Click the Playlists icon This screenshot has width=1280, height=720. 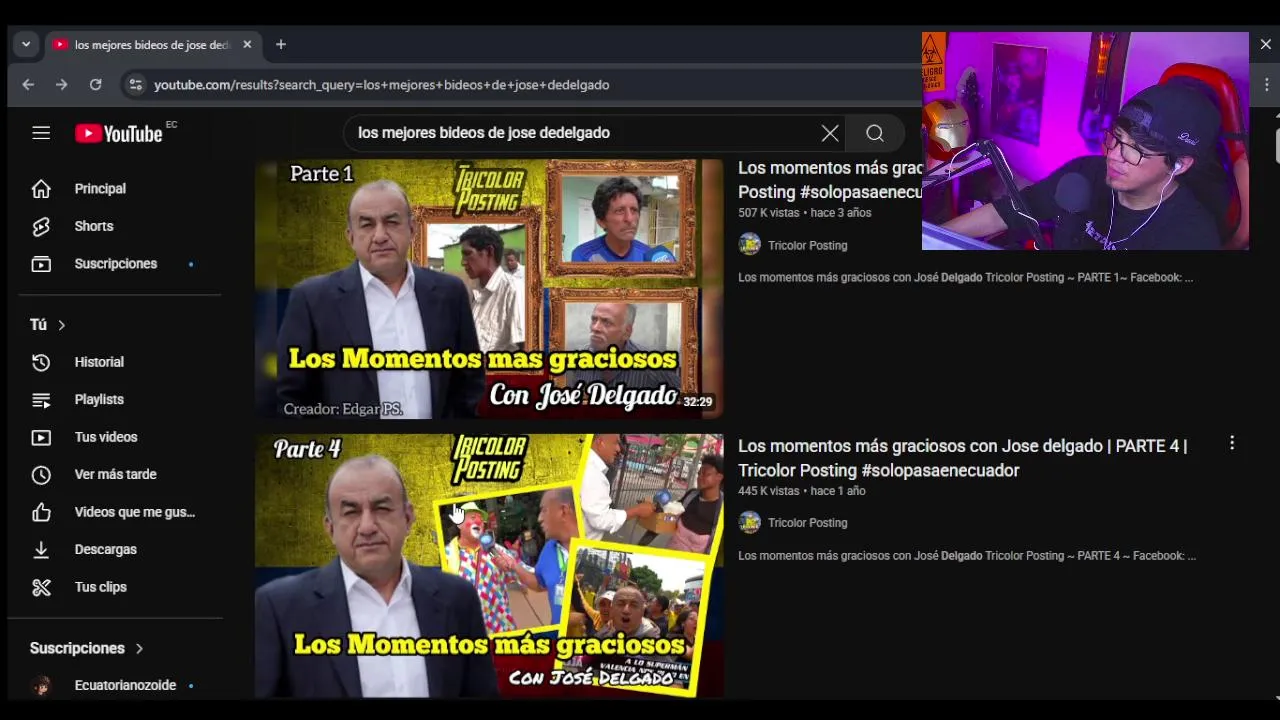41,400
